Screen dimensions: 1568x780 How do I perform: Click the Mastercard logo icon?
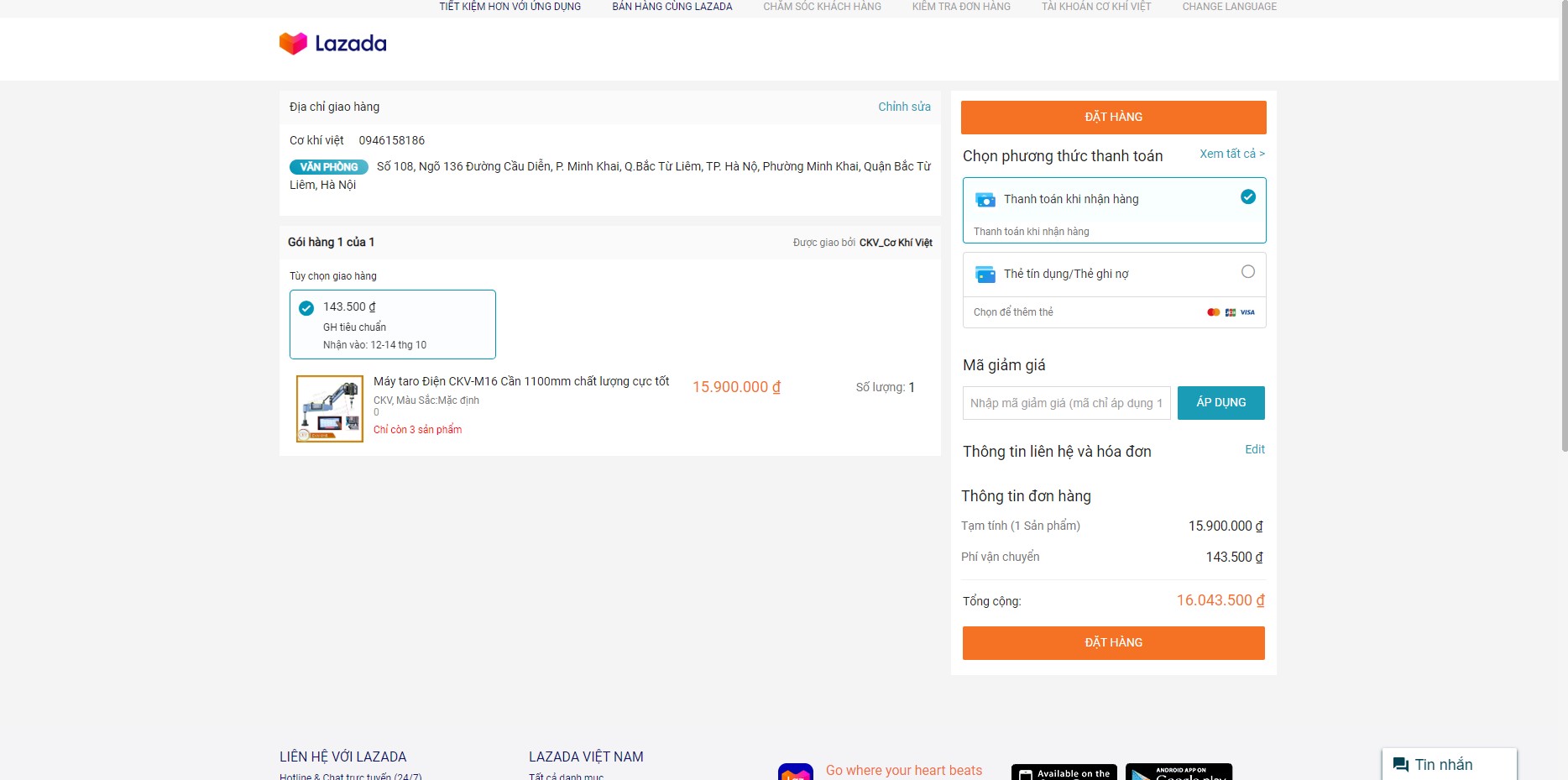1213,312
